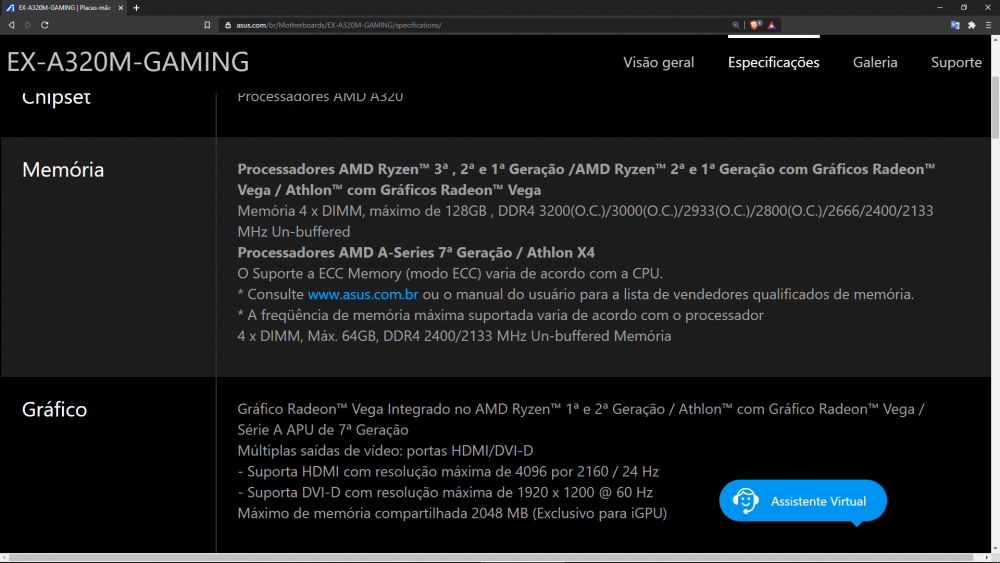Bookmark this page with the bookmark icon
Image resolution: width=1000 pixels, height=563 pixels.
coord(207,24)
